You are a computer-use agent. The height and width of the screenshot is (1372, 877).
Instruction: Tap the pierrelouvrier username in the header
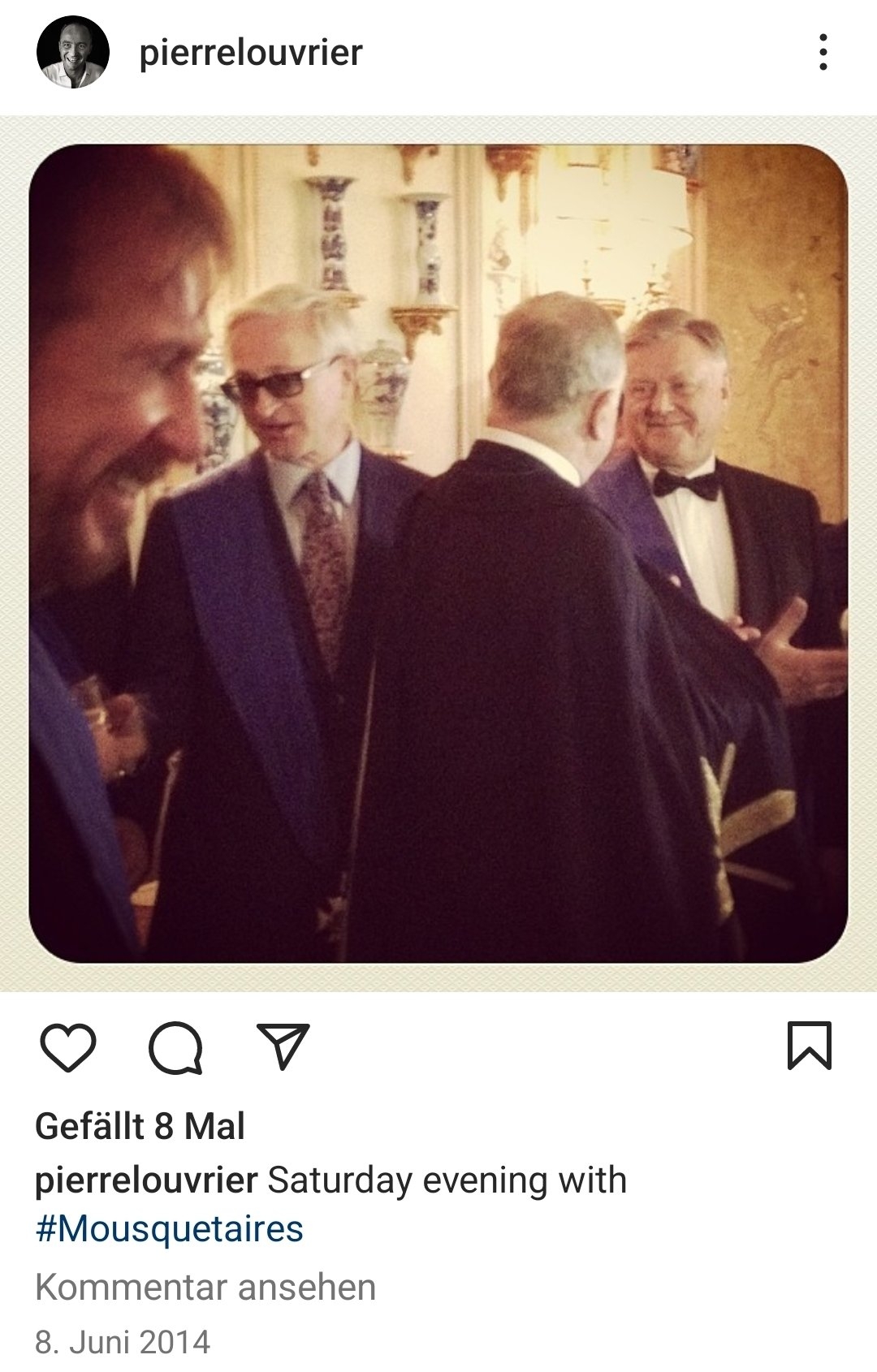tap(251, 53)
